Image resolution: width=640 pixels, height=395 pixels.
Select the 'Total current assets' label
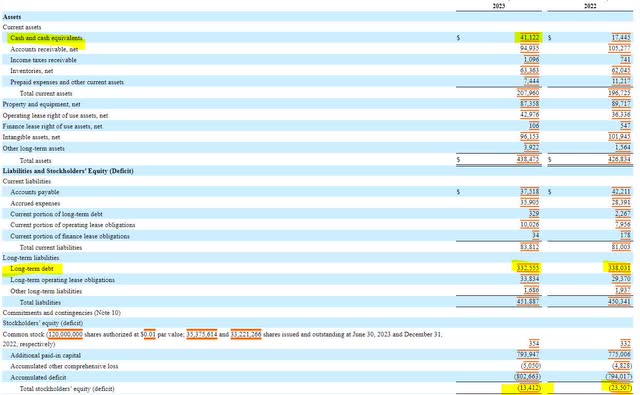[46, 93]
